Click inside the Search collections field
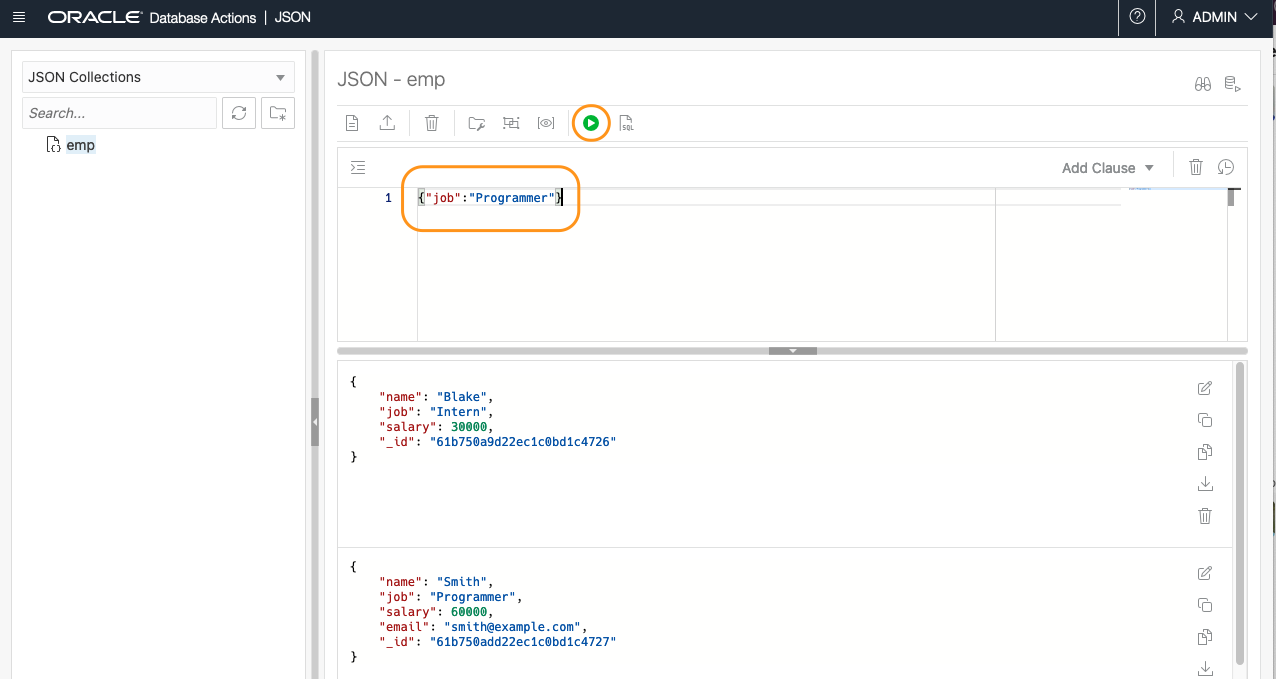This screenshot has width=1276, height=679. [119, 113]
